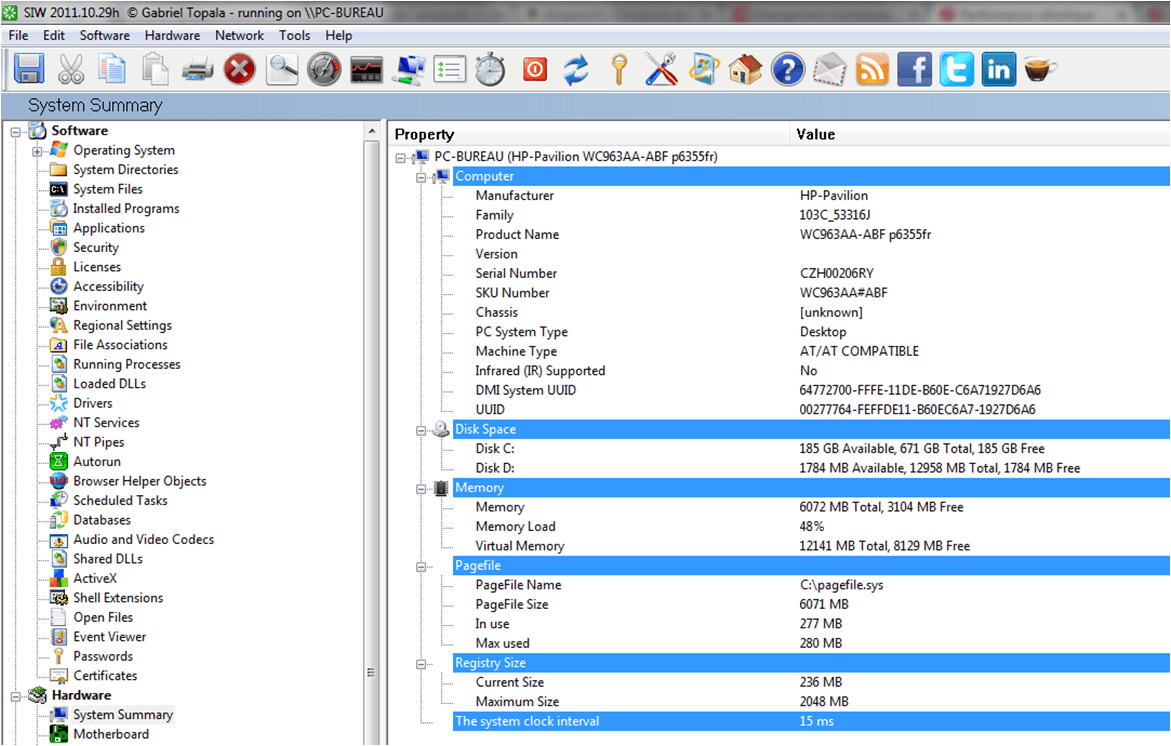This screenshot has width=1171, height=746.
Task: Select Running Processes in the tree
Action: click(x=126, y=364)
